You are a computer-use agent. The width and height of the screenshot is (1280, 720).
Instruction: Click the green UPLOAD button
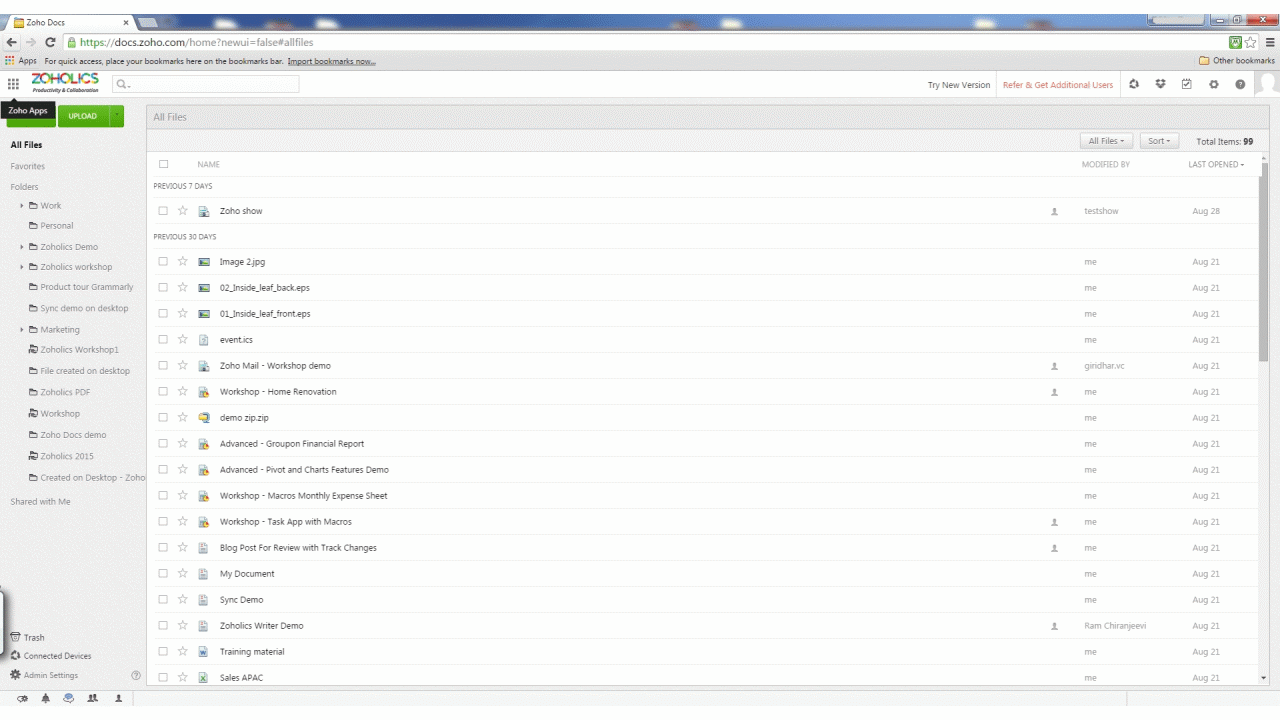(x=83, y=116)
